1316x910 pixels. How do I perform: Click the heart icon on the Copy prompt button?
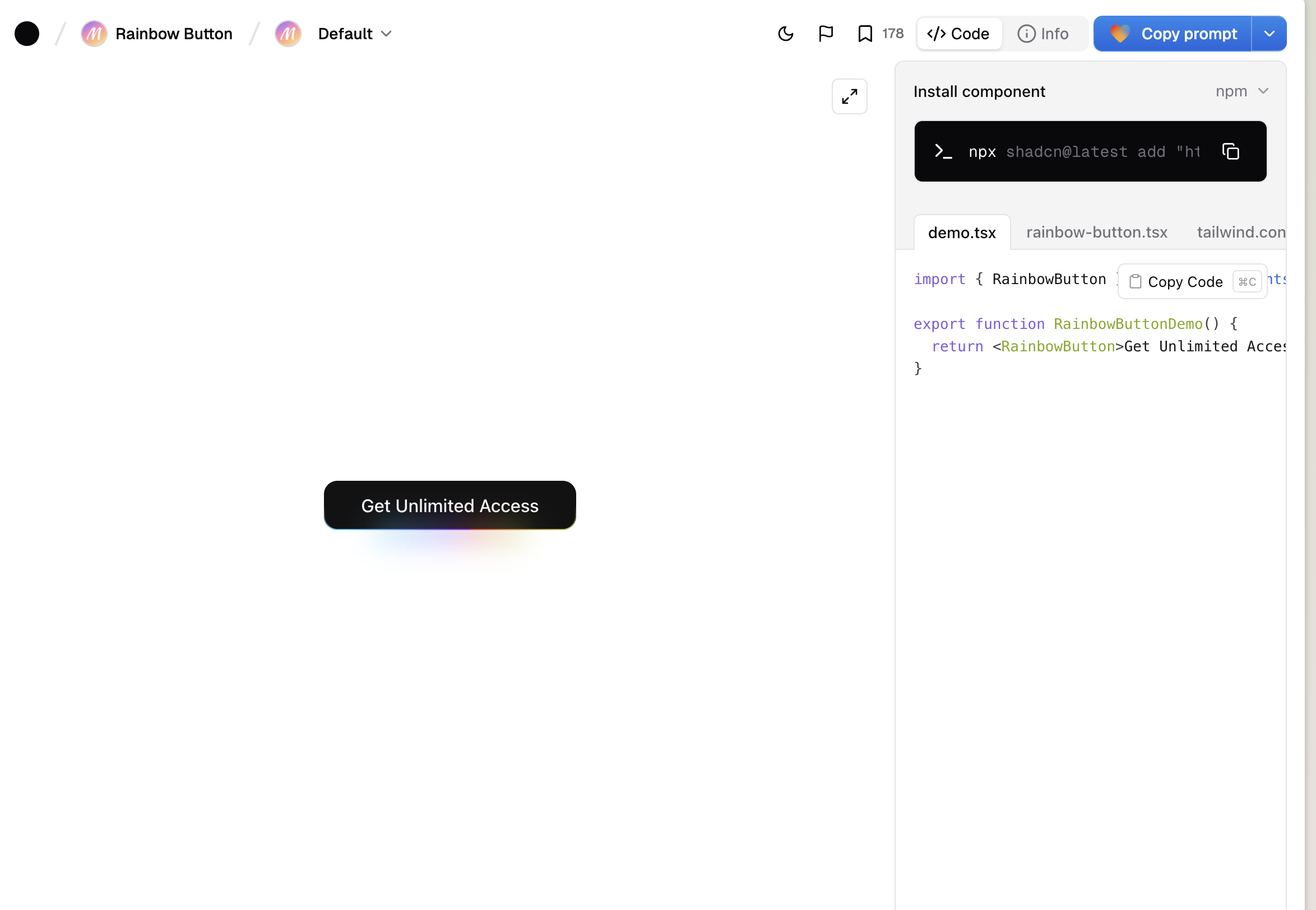point(1119,34)
